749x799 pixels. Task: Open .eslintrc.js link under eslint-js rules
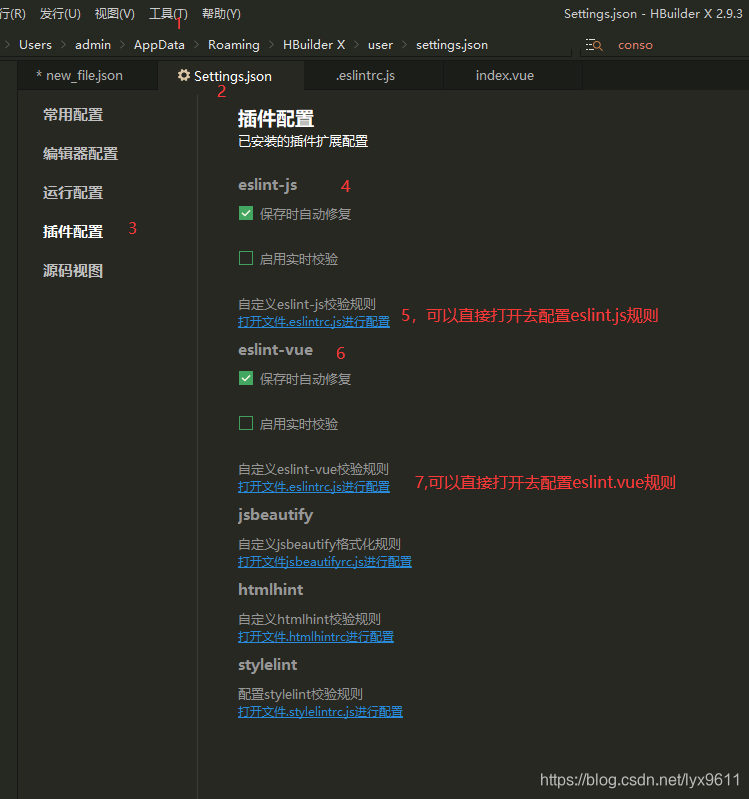point(314,322)
